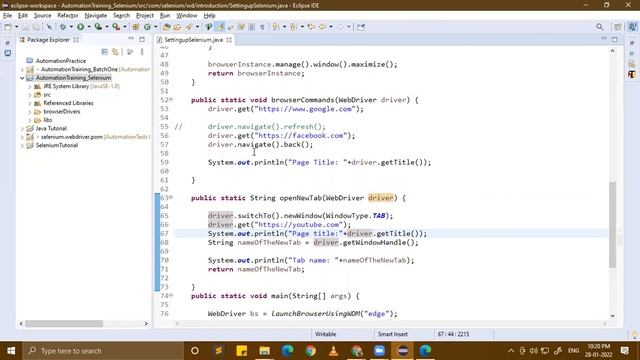
Task: Toggle Mark Occurrences highlighter icon
Action: pos(220,27)
